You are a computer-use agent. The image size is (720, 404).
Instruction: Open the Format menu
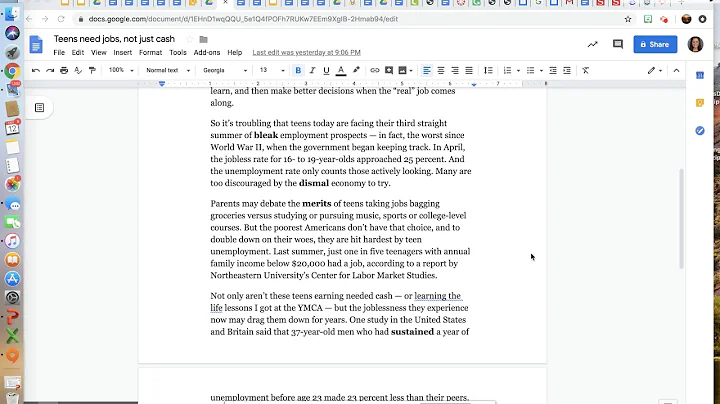coord(151,52)
